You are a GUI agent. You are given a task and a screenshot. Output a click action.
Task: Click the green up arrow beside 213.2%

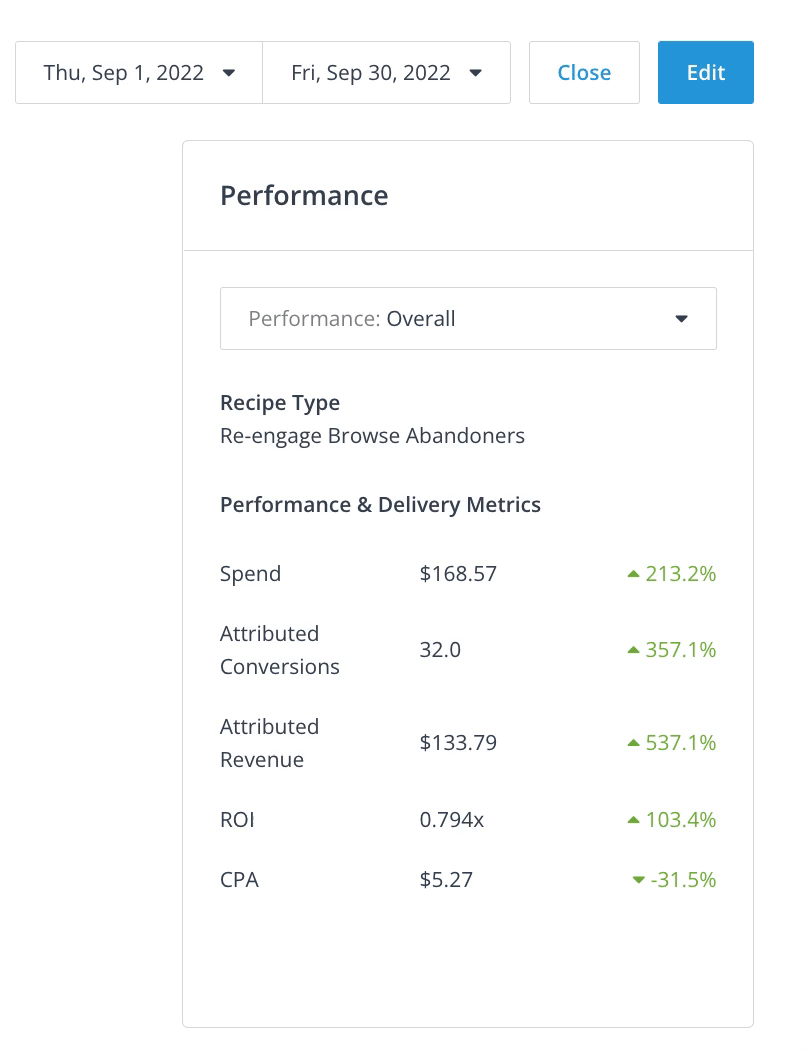(633, 574)
